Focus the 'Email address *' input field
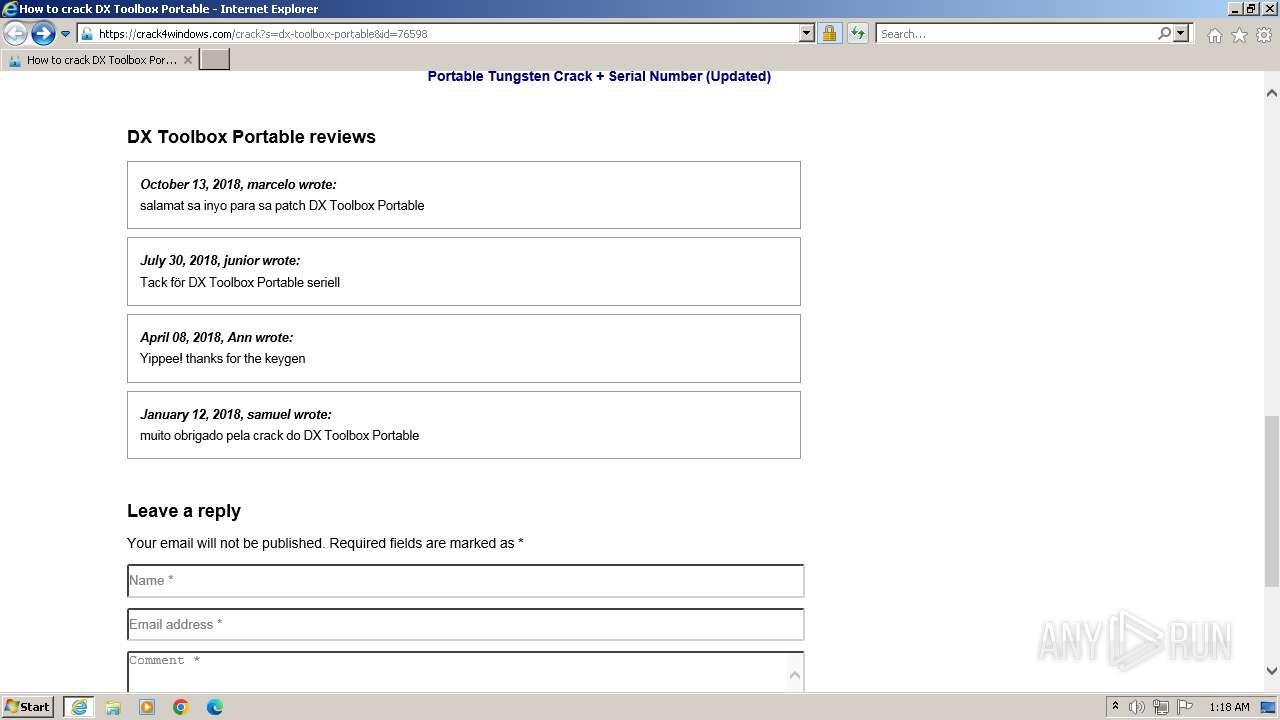This screenshot has width=1280, height=720. click(466, 624)
